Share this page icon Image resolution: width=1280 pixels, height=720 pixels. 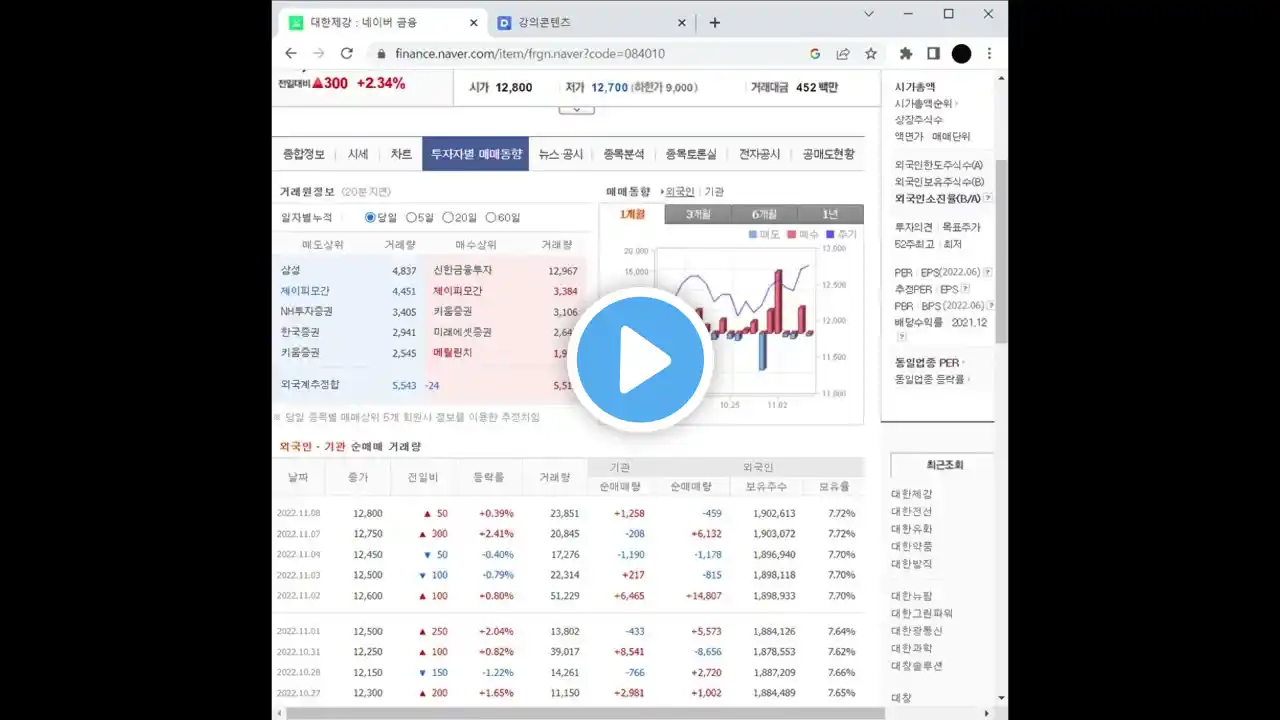coord(843,53)
